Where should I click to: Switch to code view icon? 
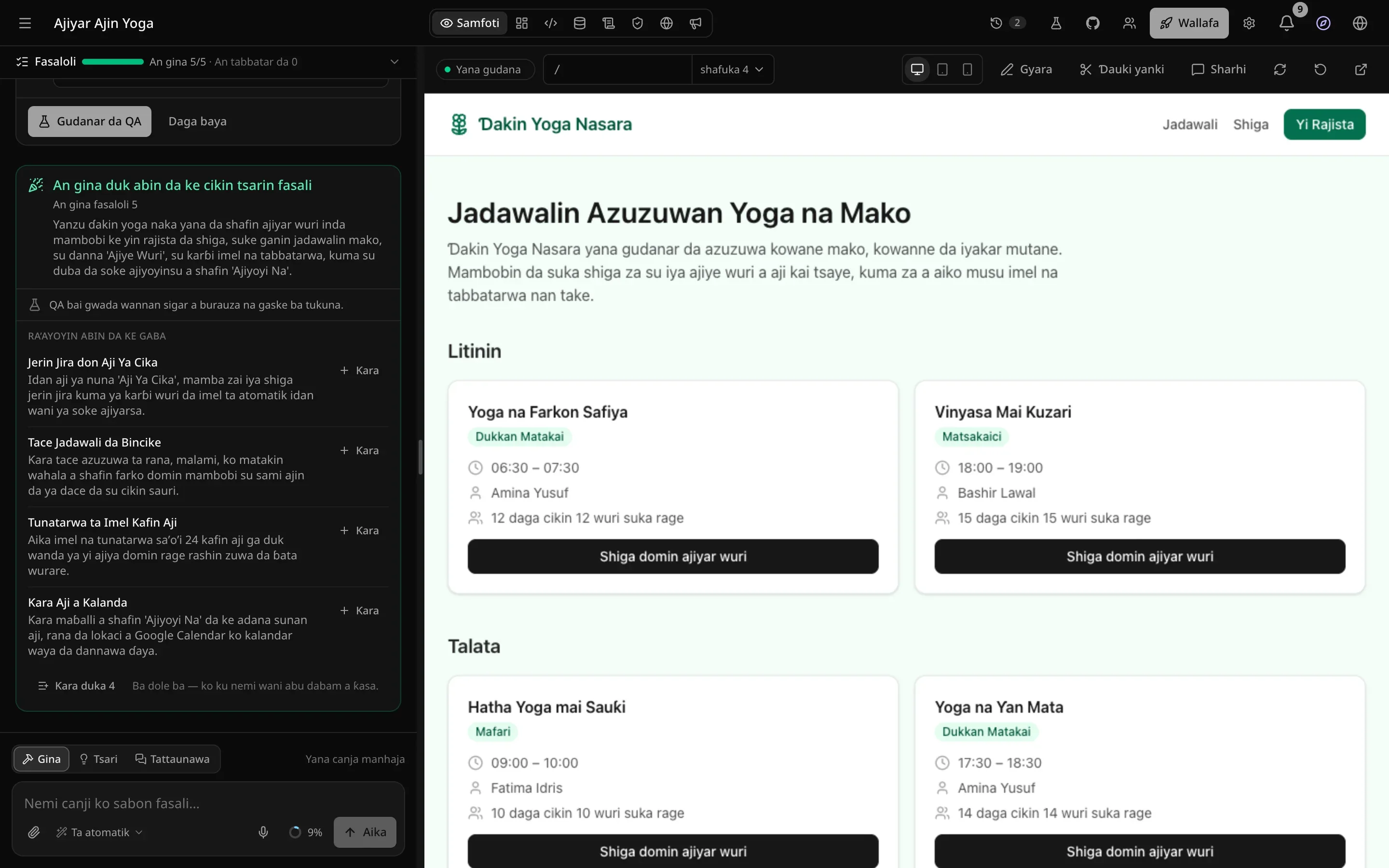coord(550,23)
